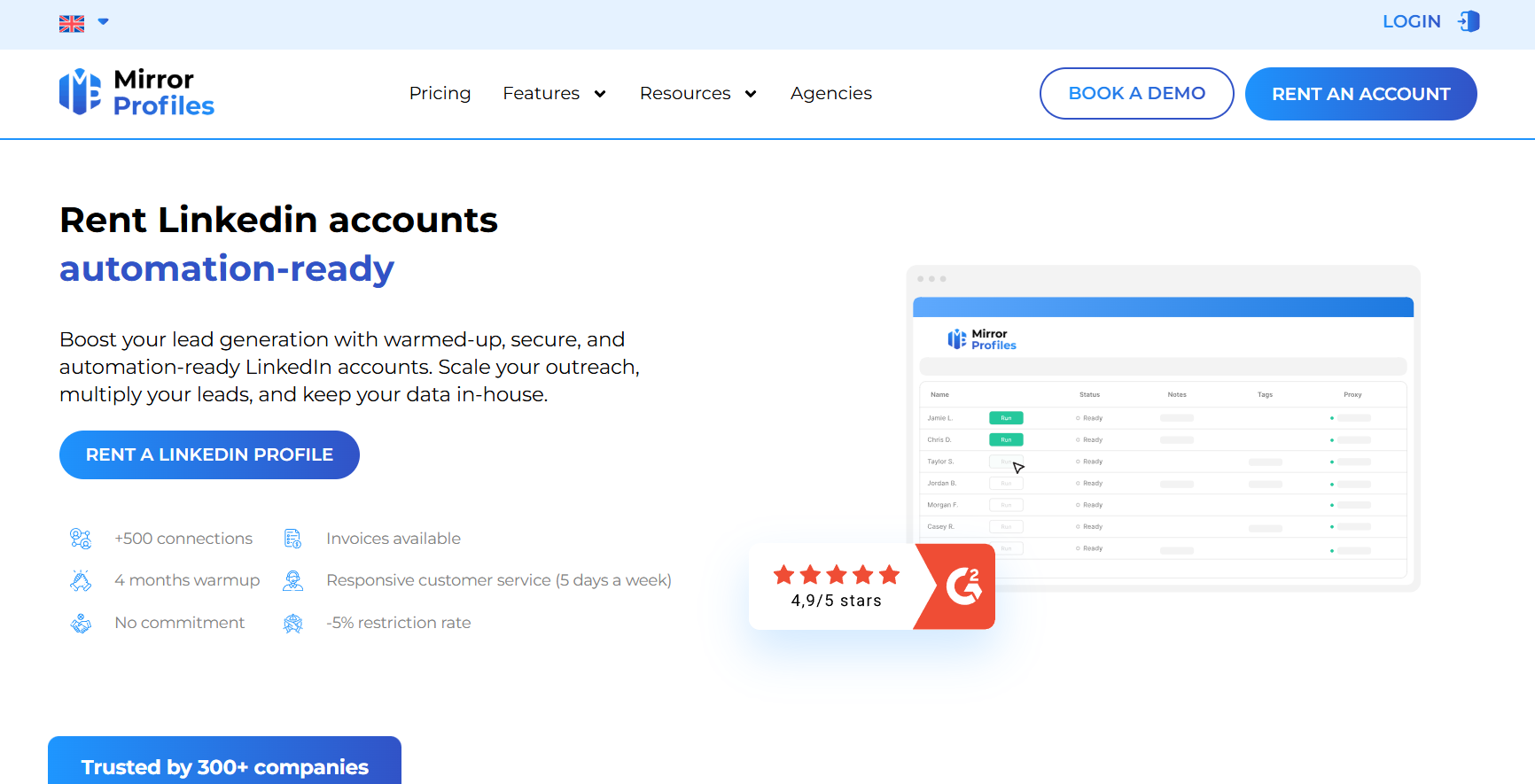The image size is (1535, 784).
Task: Open the Pricing menu item
Action: (x=440, y=93)
